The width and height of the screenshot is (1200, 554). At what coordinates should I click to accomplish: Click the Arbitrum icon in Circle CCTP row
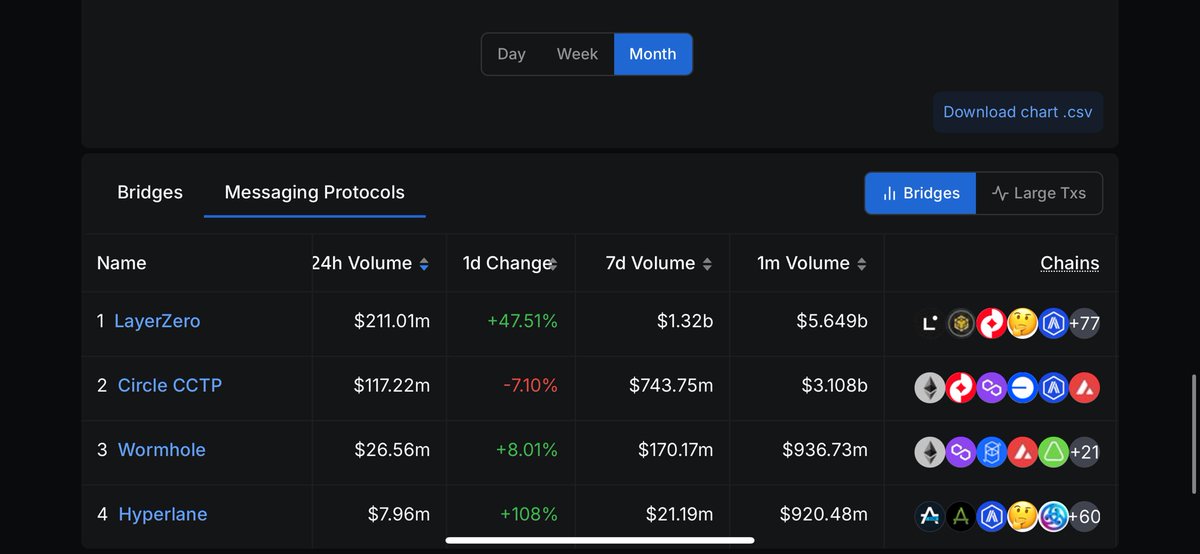coord(1054,387)
